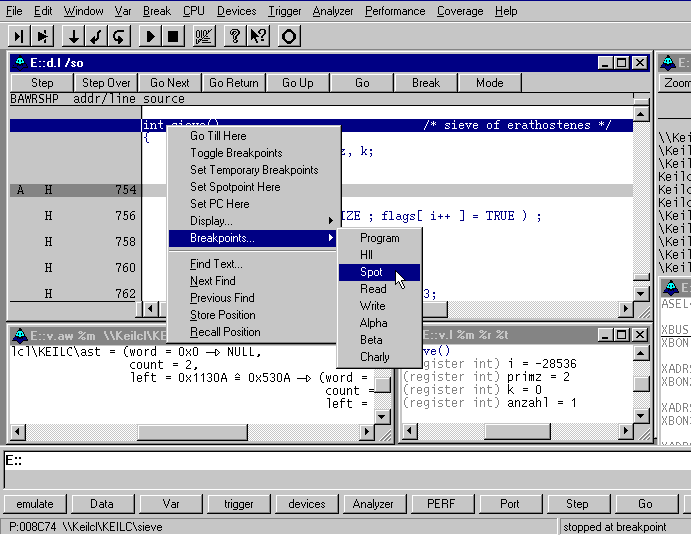Open the Edit menu
The height and width of the screenshot is (535, 691).
43,11
